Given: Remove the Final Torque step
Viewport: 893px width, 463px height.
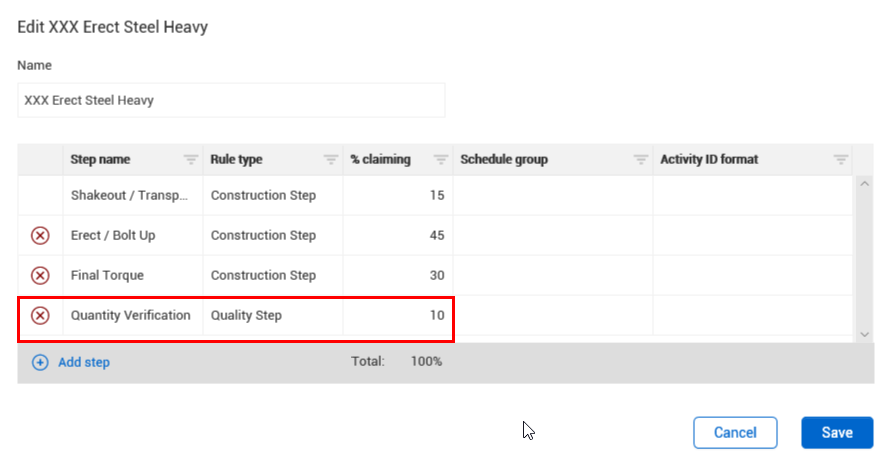Looking at the screenshot, I should pos(40,276).
